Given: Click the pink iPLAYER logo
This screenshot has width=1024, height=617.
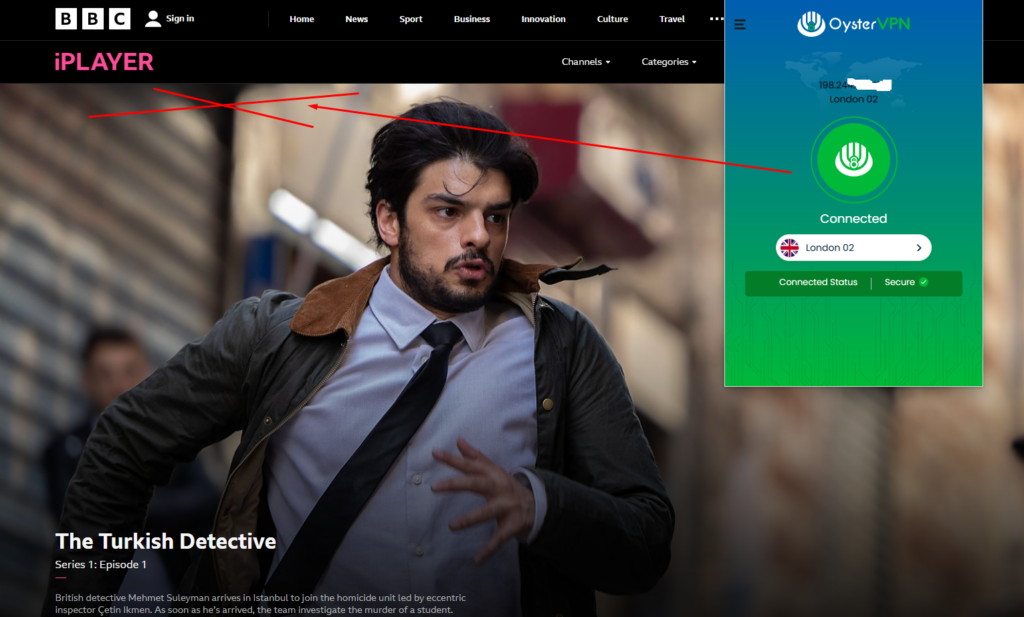Looking at the screenshot, I should coord(103,62).
